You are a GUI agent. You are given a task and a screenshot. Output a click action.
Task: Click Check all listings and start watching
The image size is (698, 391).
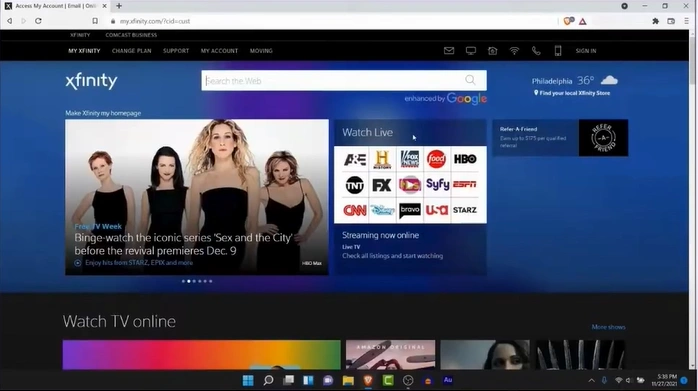click(392, 256)
